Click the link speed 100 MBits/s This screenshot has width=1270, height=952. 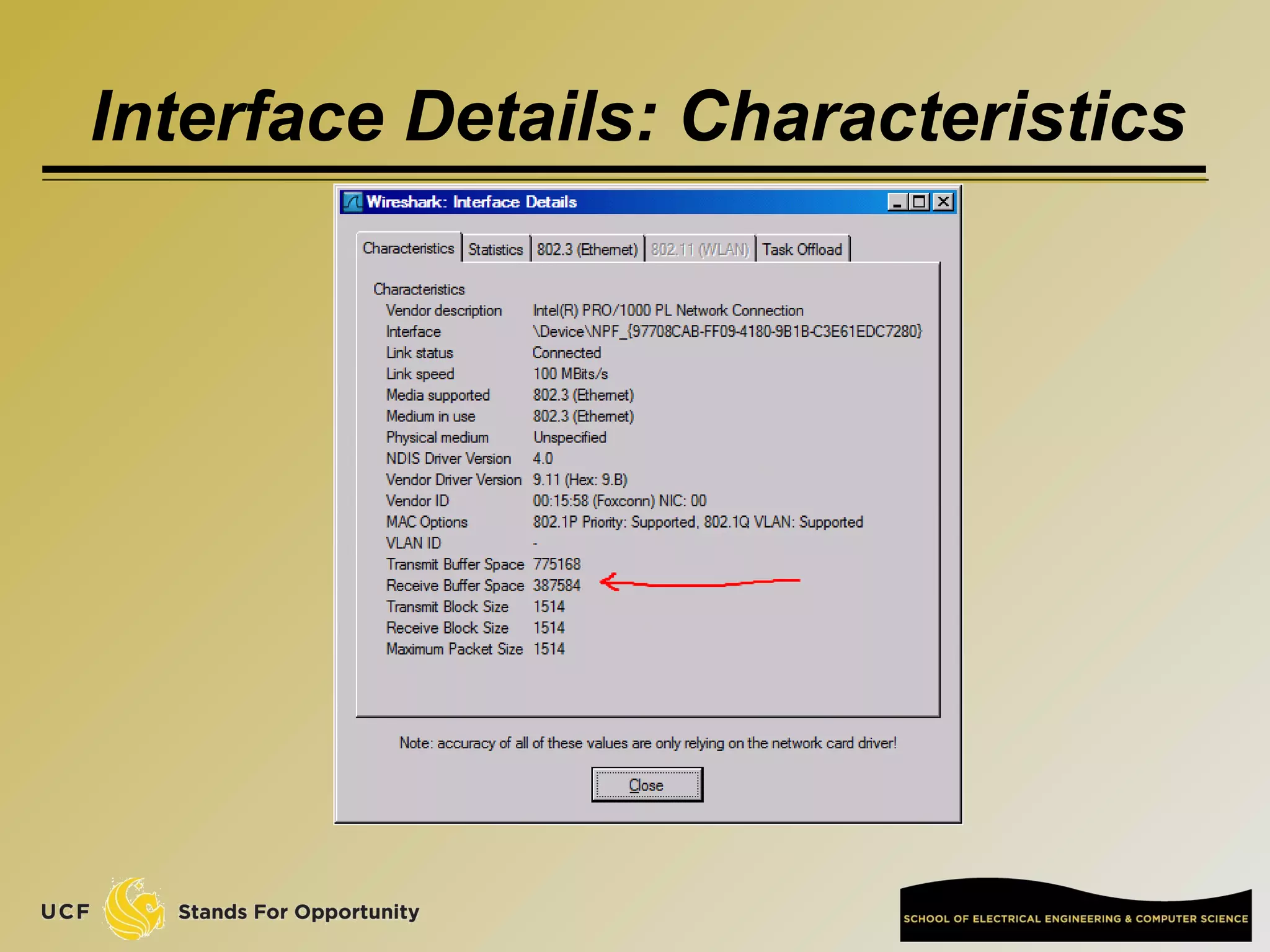click(x=571, y=374)
